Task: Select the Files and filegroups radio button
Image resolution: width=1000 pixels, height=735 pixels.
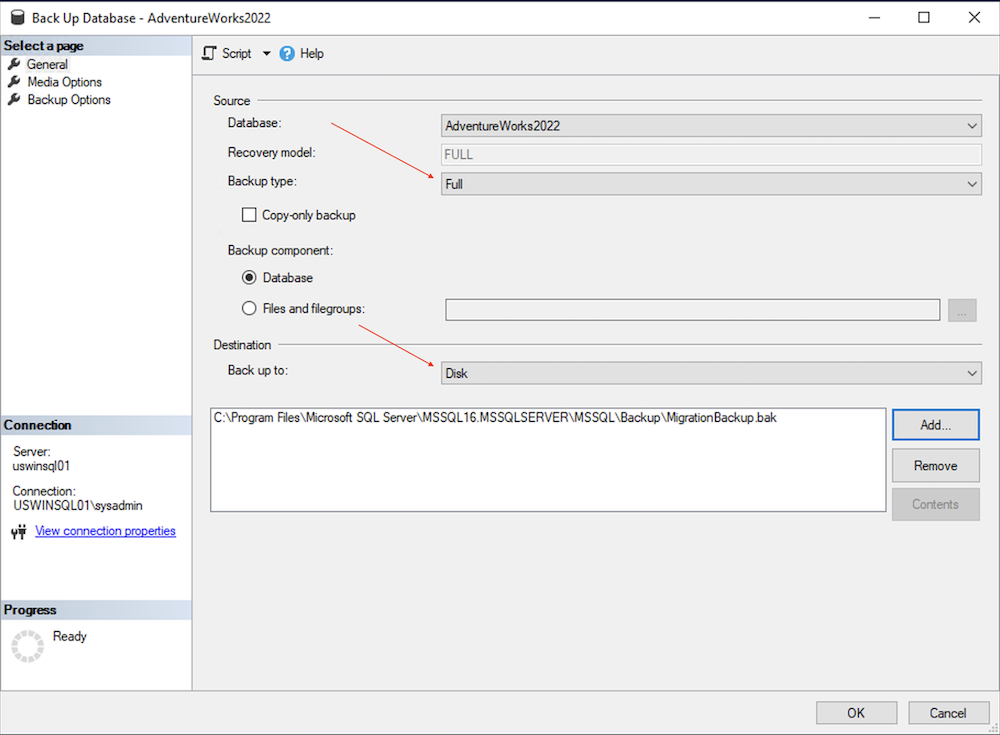Action: (x=248, y=308)
